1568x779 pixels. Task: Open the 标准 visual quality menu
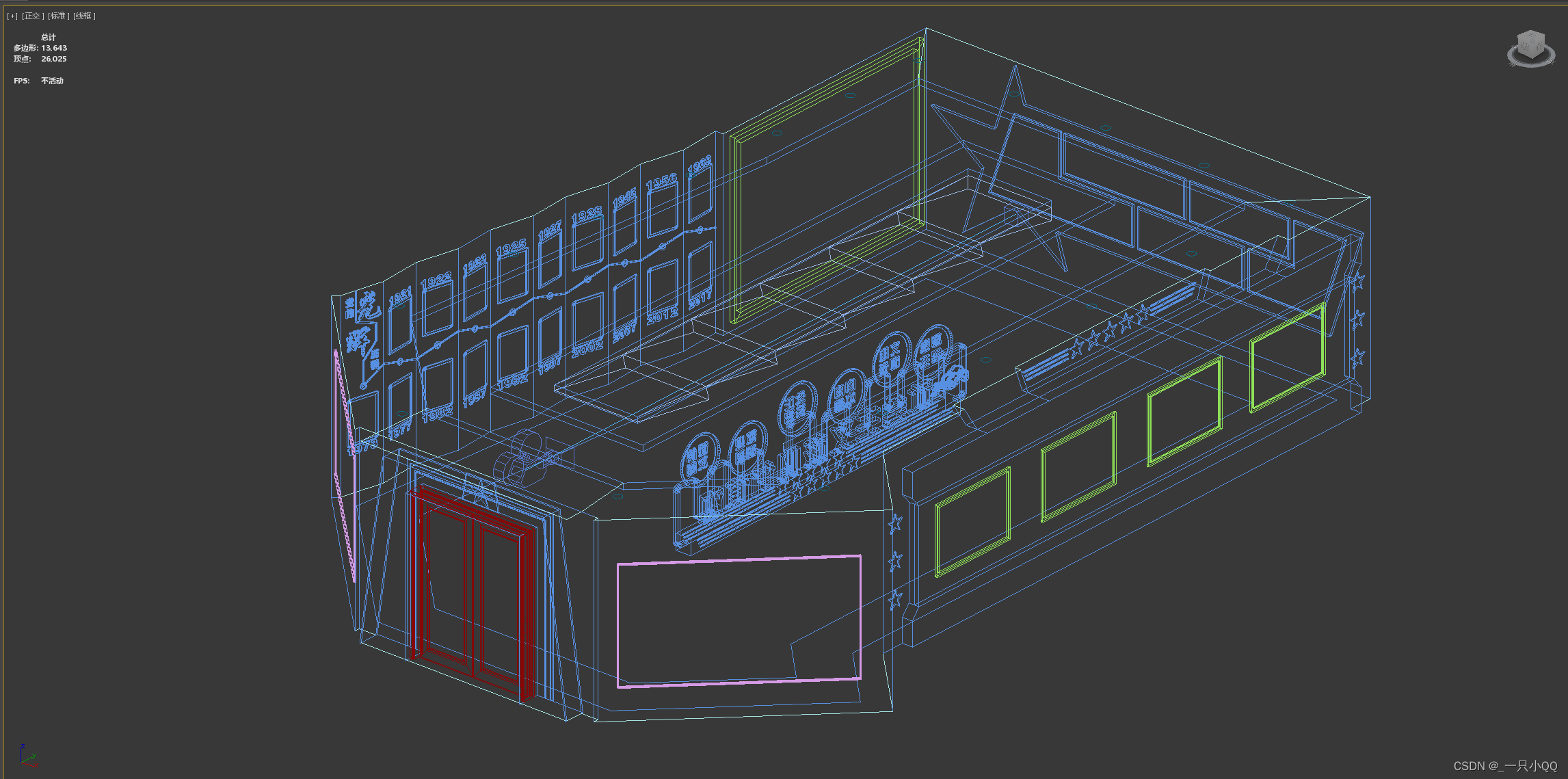pyautogui.click(x=58, y=16)
